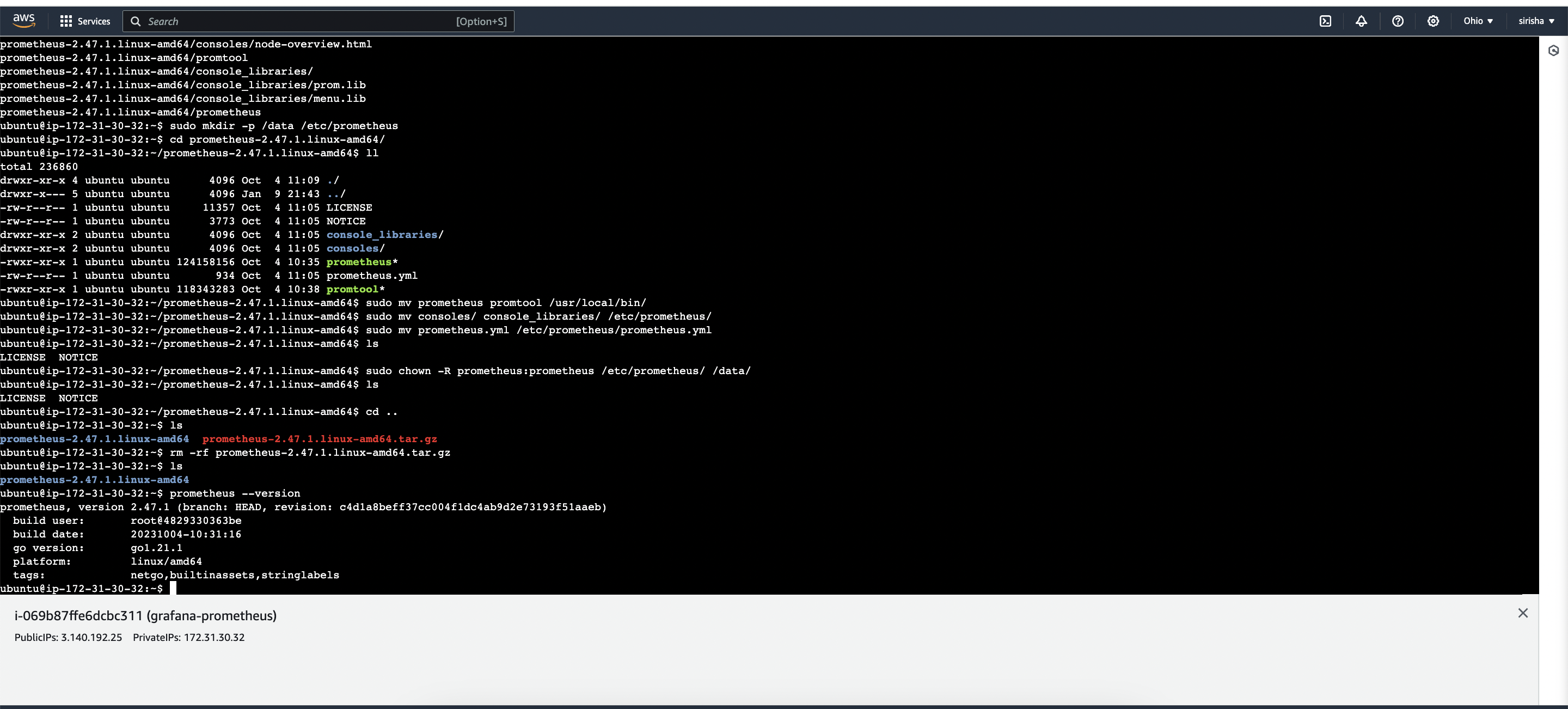Open the Services grid menu
Screen dimensions: 1568x709
point(66,21)
